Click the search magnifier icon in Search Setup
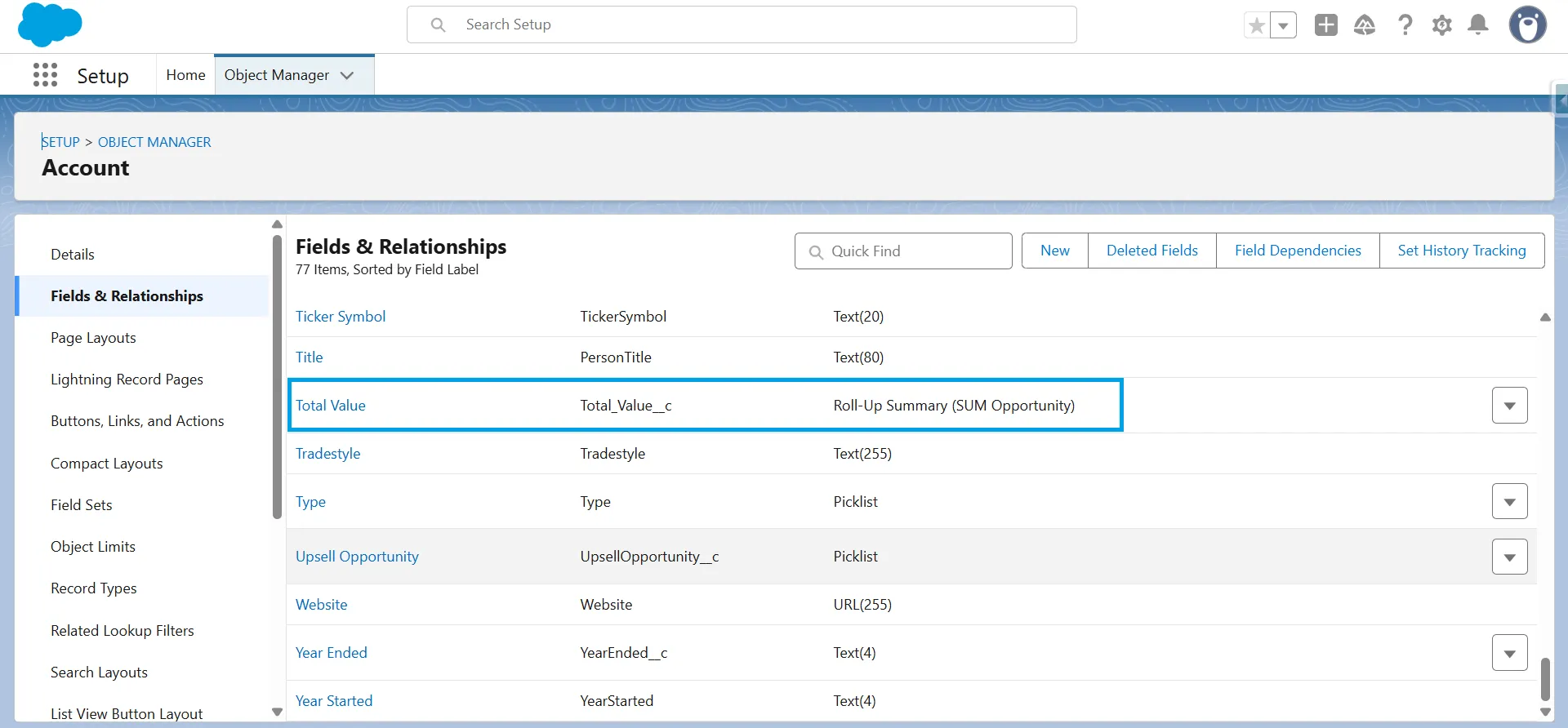This screenshot has height=728, width=1568. click(439, 24)
